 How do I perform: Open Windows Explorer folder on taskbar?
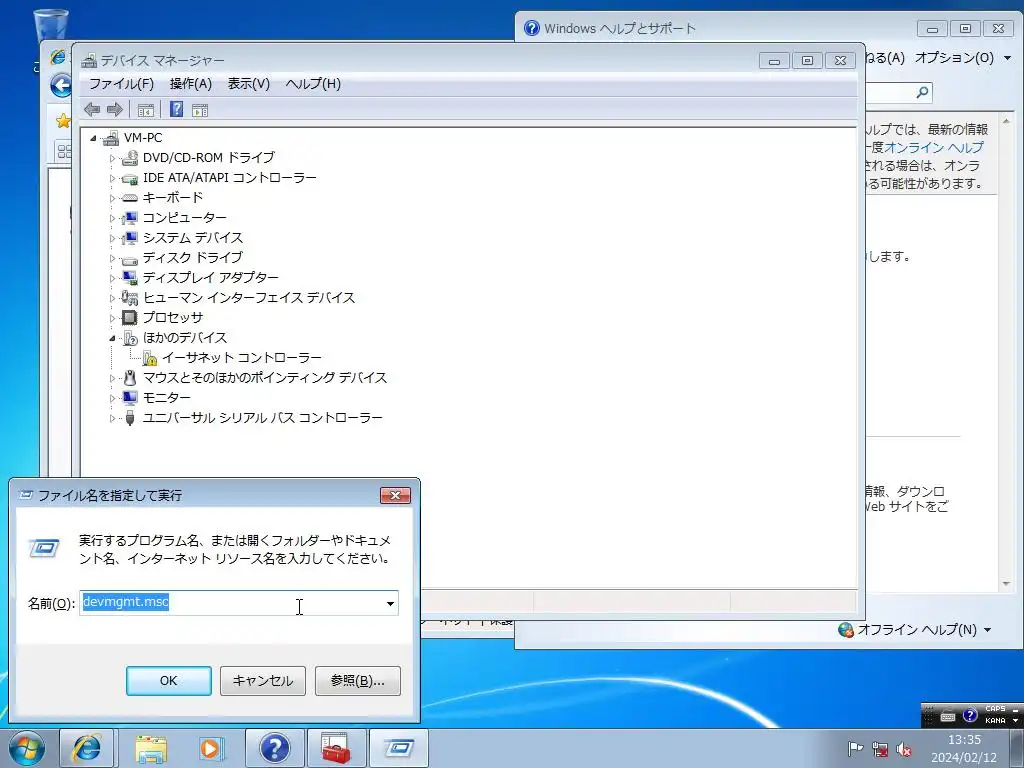[x=151, y=748]
